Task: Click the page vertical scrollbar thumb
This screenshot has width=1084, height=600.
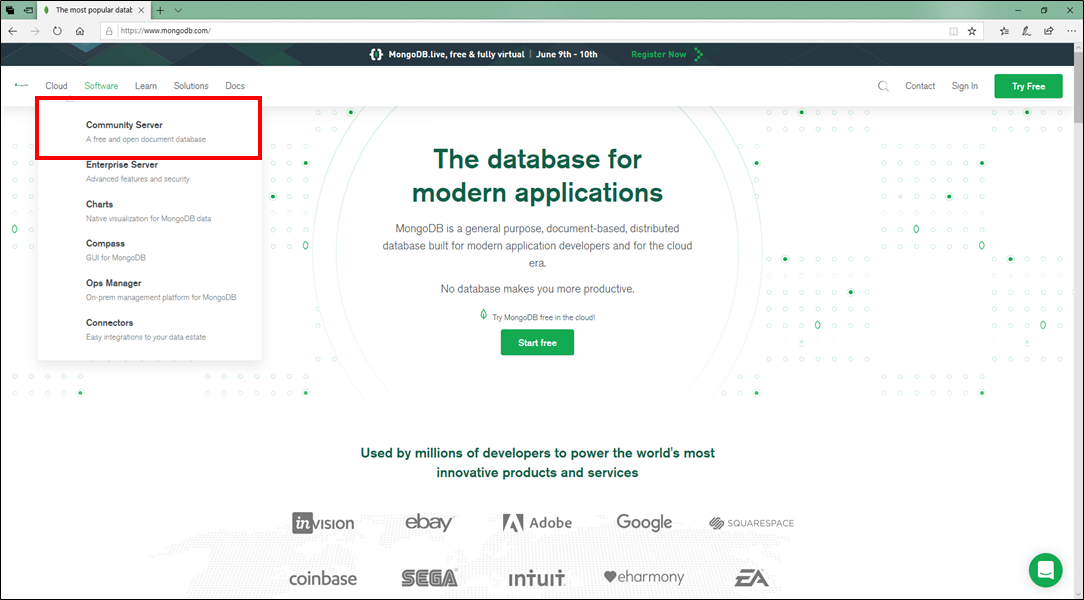Action: click(x=1078, y=88)
